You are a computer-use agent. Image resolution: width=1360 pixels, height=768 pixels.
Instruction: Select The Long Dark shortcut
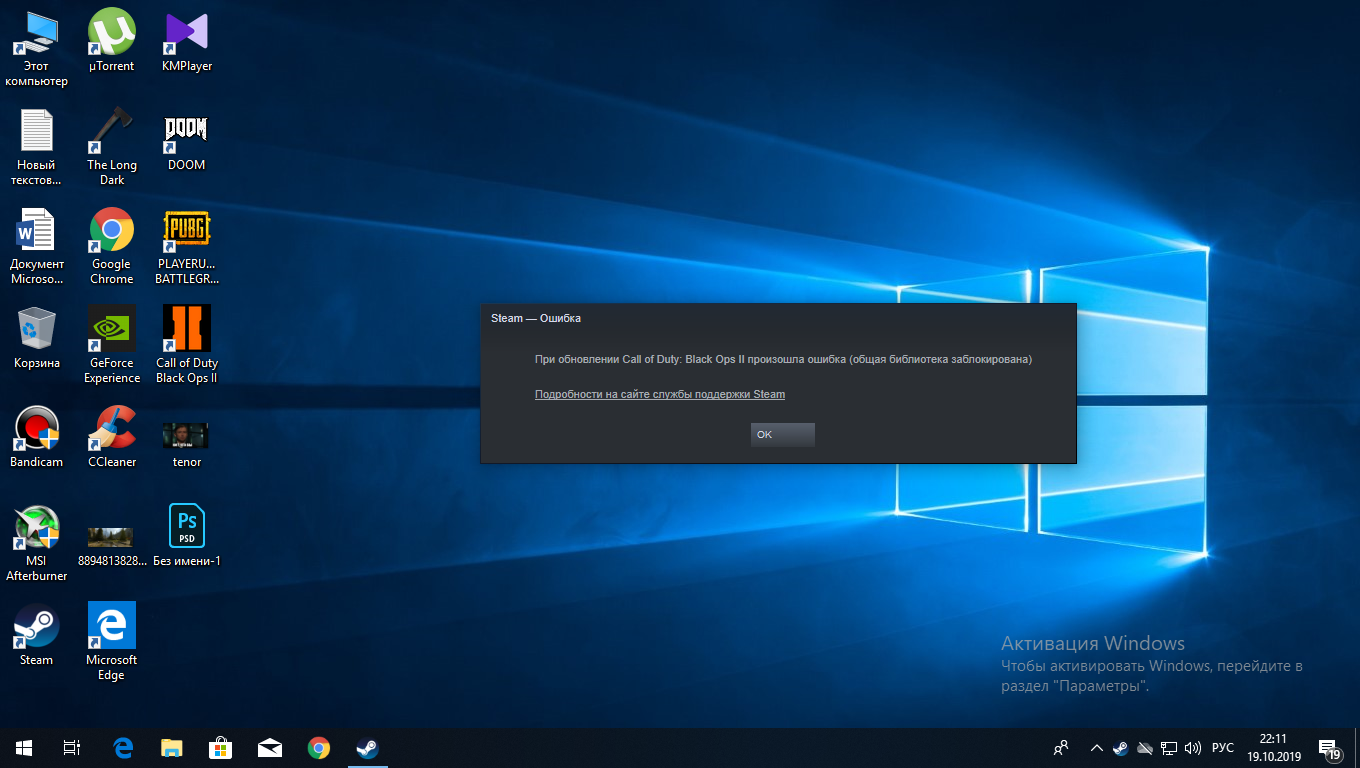[111, 147]
